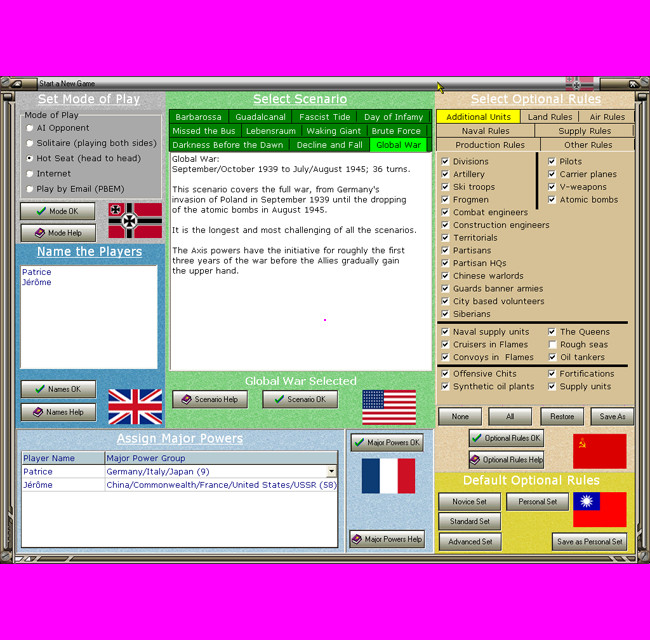
Task: Select the Global War scenario tab
Action: coord(398,145)
